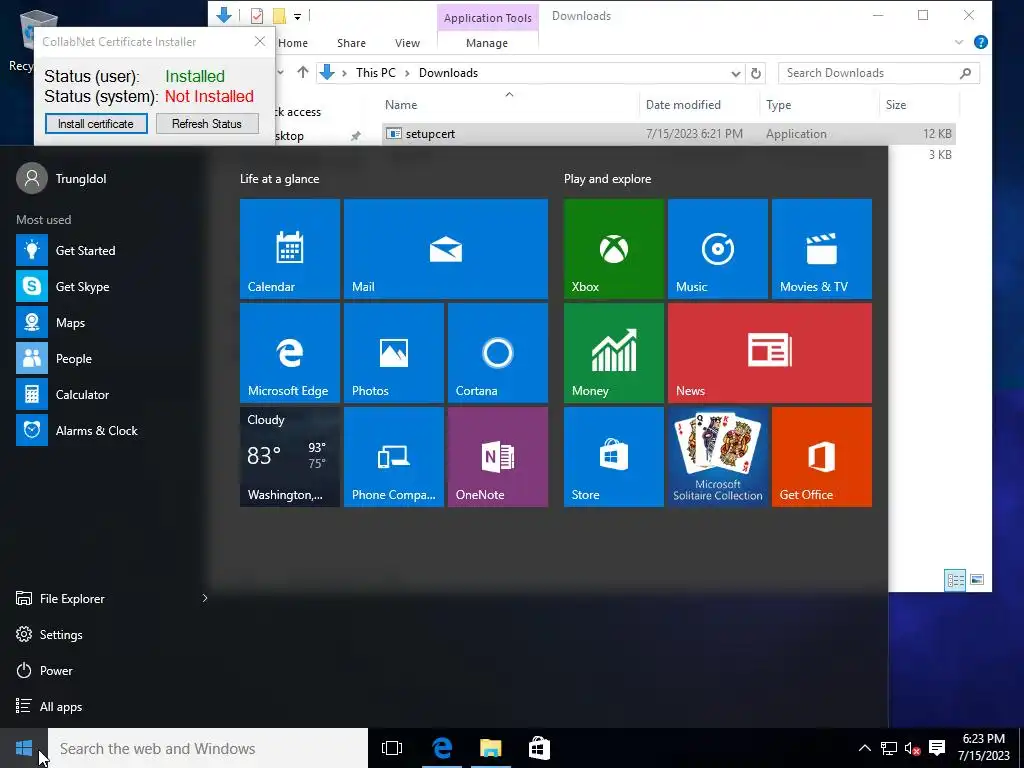
Task: Open the View ribbon tab
Action: (x=408, y=43)
